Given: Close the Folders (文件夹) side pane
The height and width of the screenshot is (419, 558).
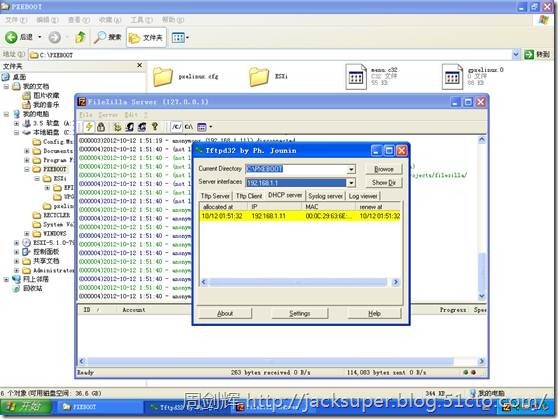Looking at the screenshot, I should pos(140,65).
